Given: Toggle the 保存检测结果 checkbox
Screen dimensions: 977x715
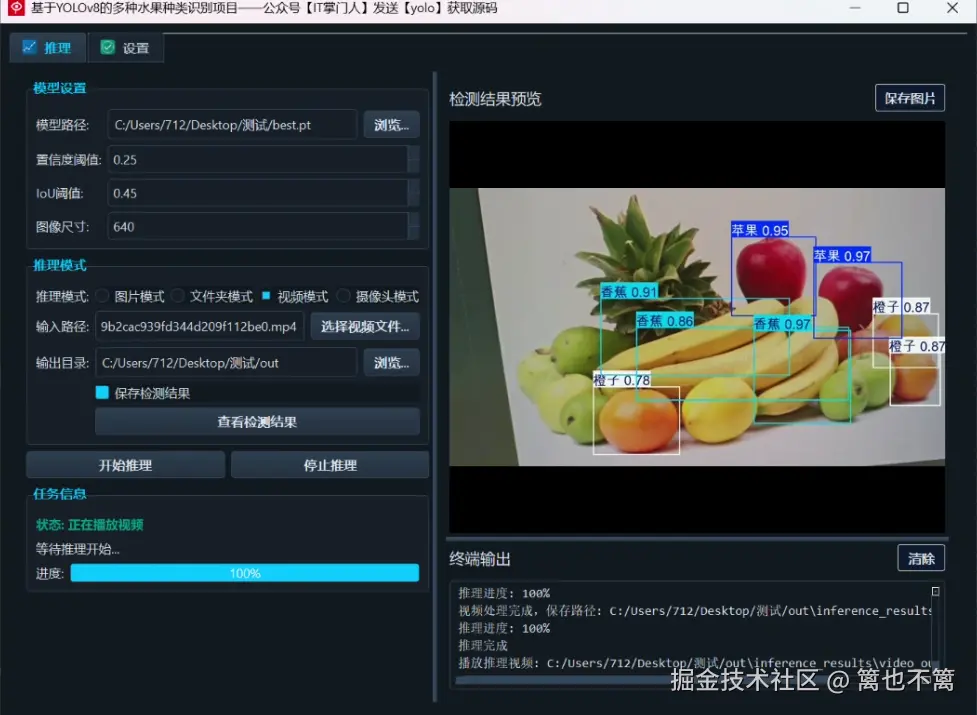Looking at the screenshot, I should click(x=102, y=392).
